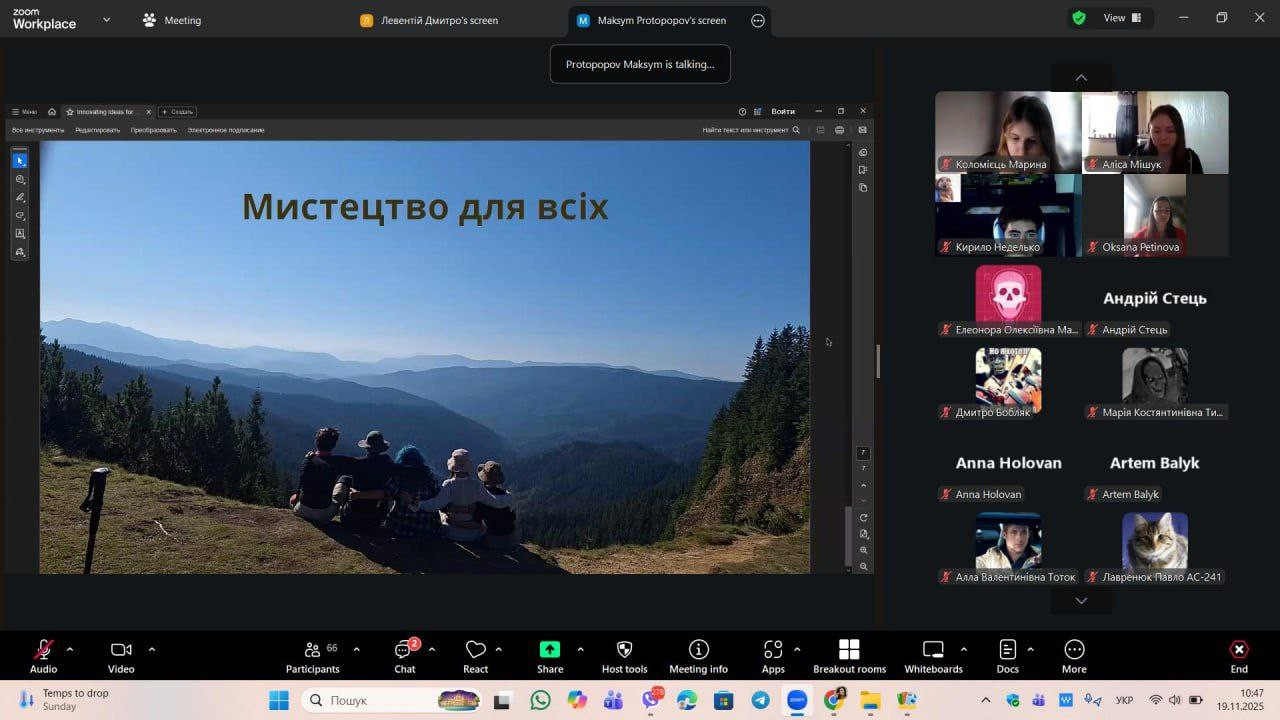1280x720 pixels.
Task: Click the React icon
Action: point(476,656)
